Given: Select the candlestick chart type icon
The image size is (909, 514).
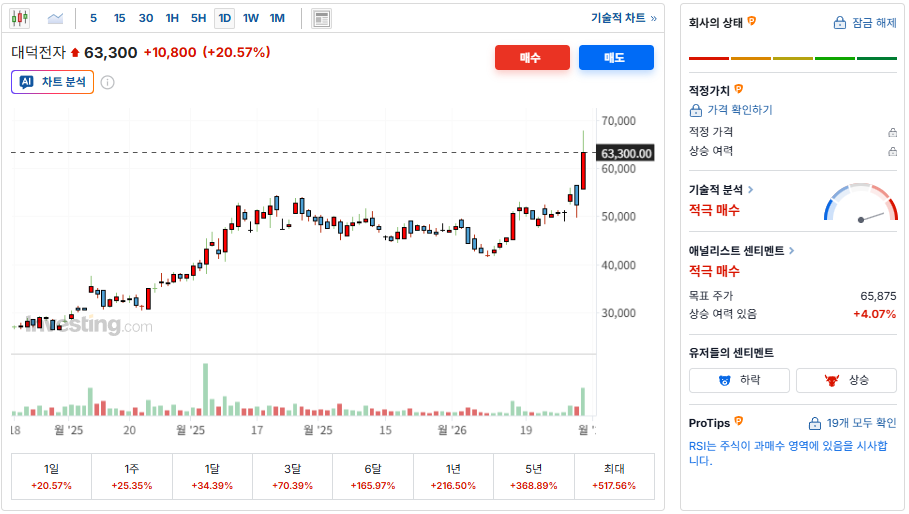Looking at the screenshot, I should [20, 18].
